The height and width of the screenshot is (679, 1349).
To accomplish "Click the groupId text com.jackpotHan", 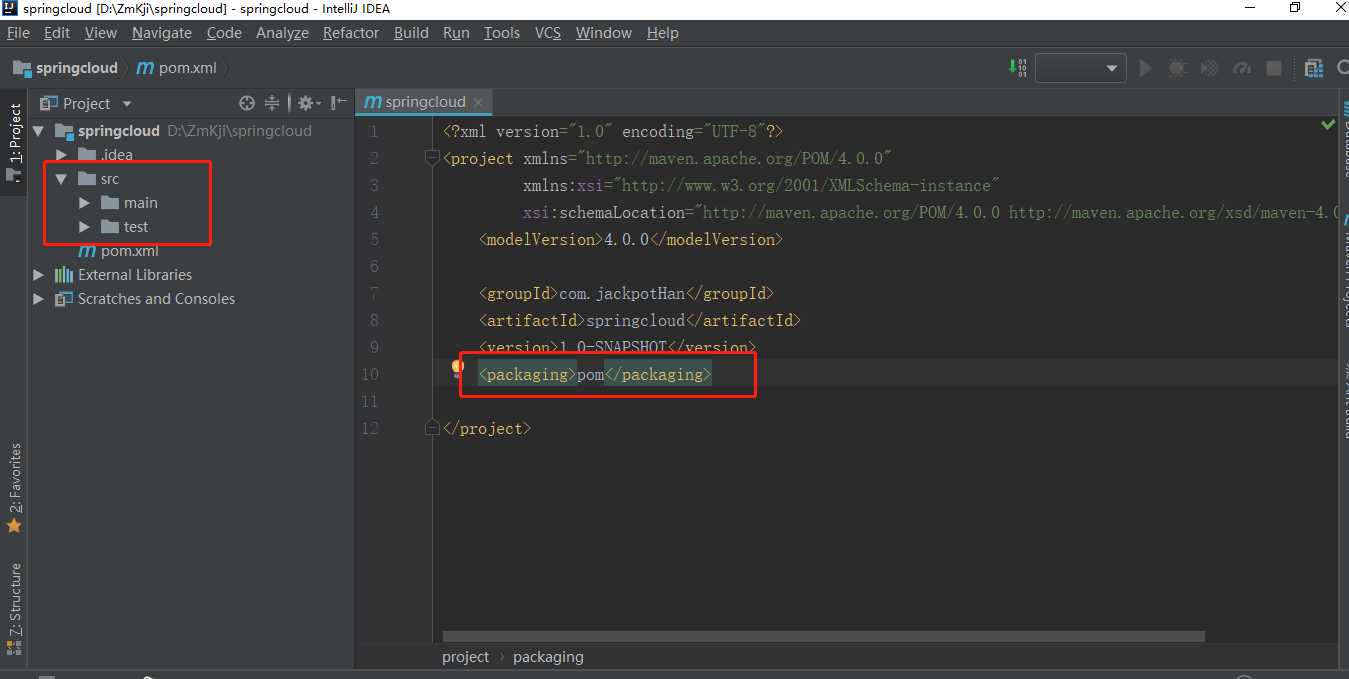I will [621, 293].
